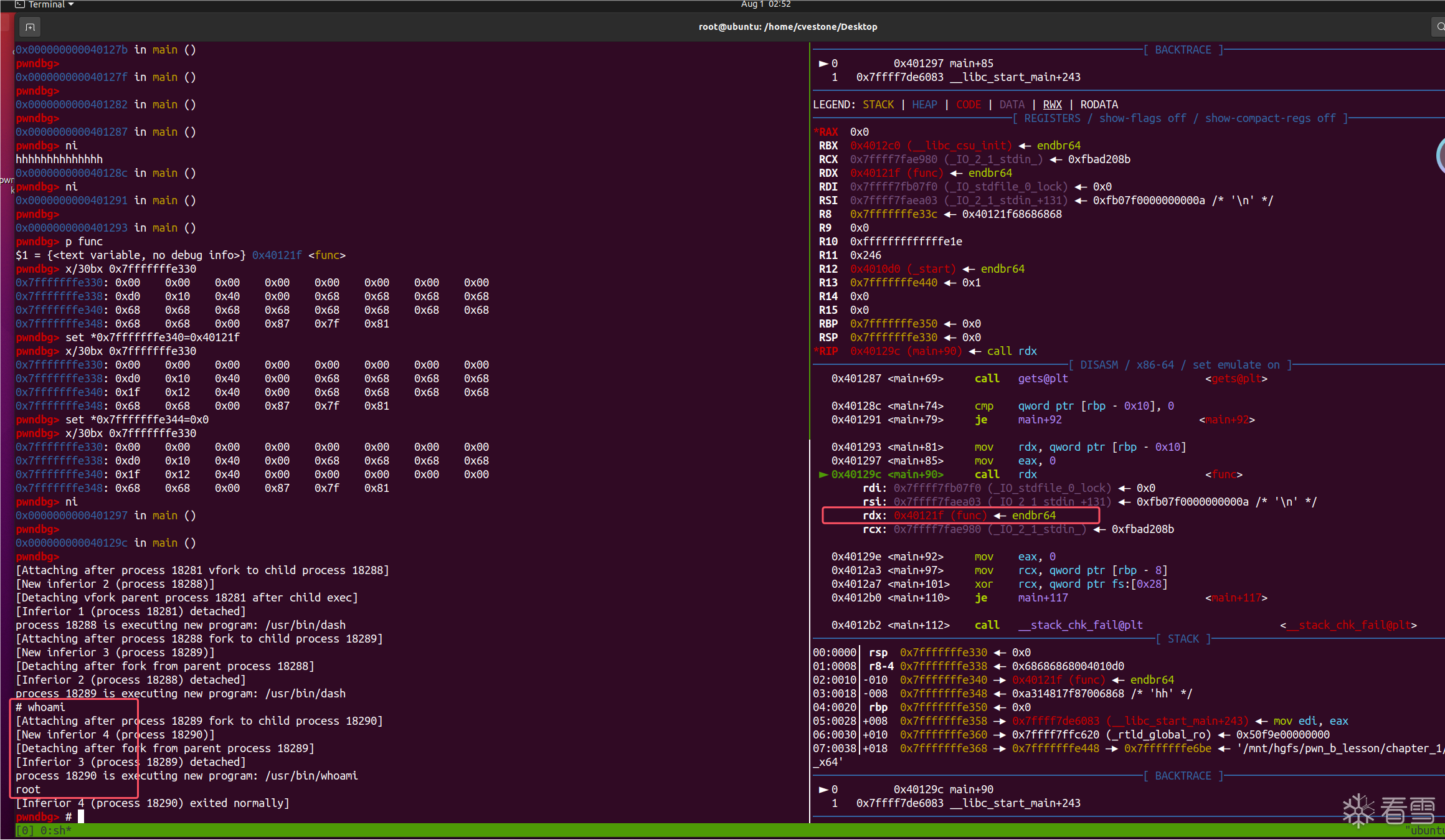Open the Terminal application menu dropdown
The height and width of the screenshot is (840, 1445).
click(x=51, y=4)
